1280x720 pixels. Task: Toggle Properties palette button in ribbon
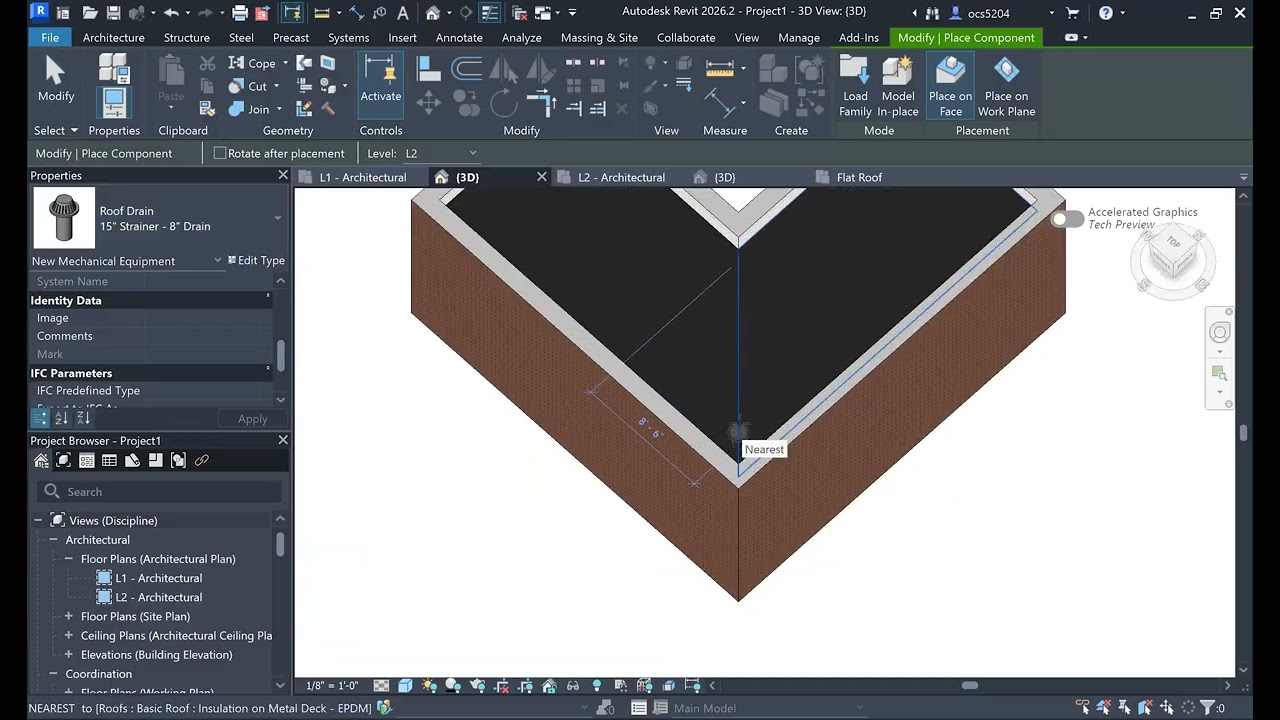tap(114, 102)
